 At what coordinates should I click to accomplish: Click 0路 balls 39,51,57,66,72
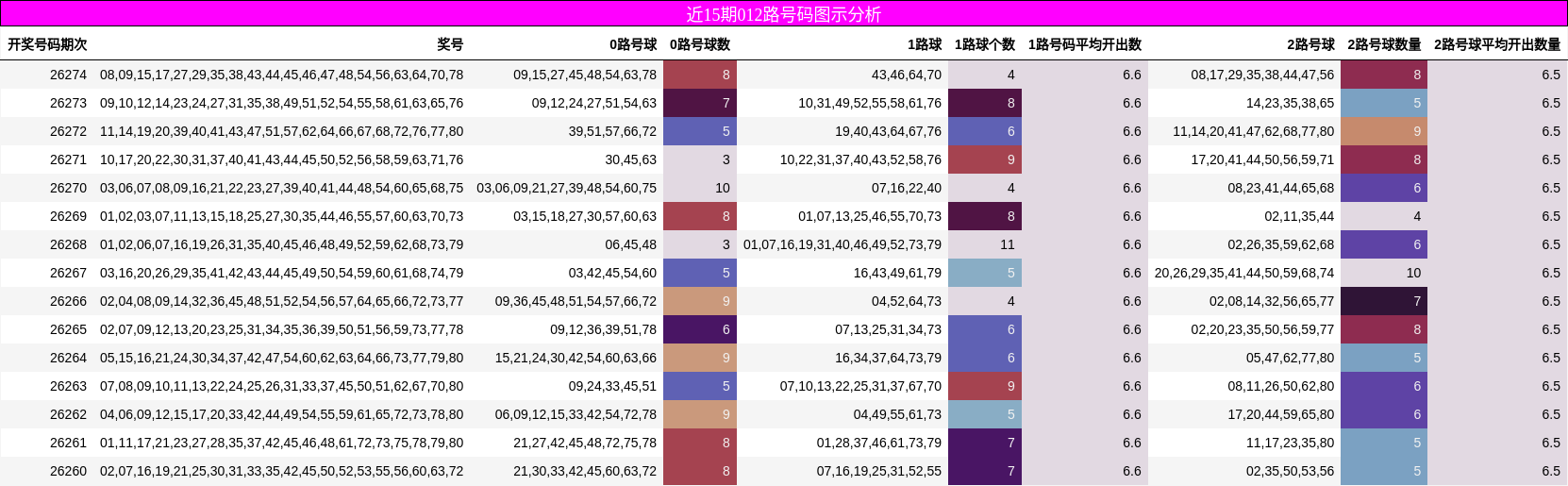pos(612,131)
